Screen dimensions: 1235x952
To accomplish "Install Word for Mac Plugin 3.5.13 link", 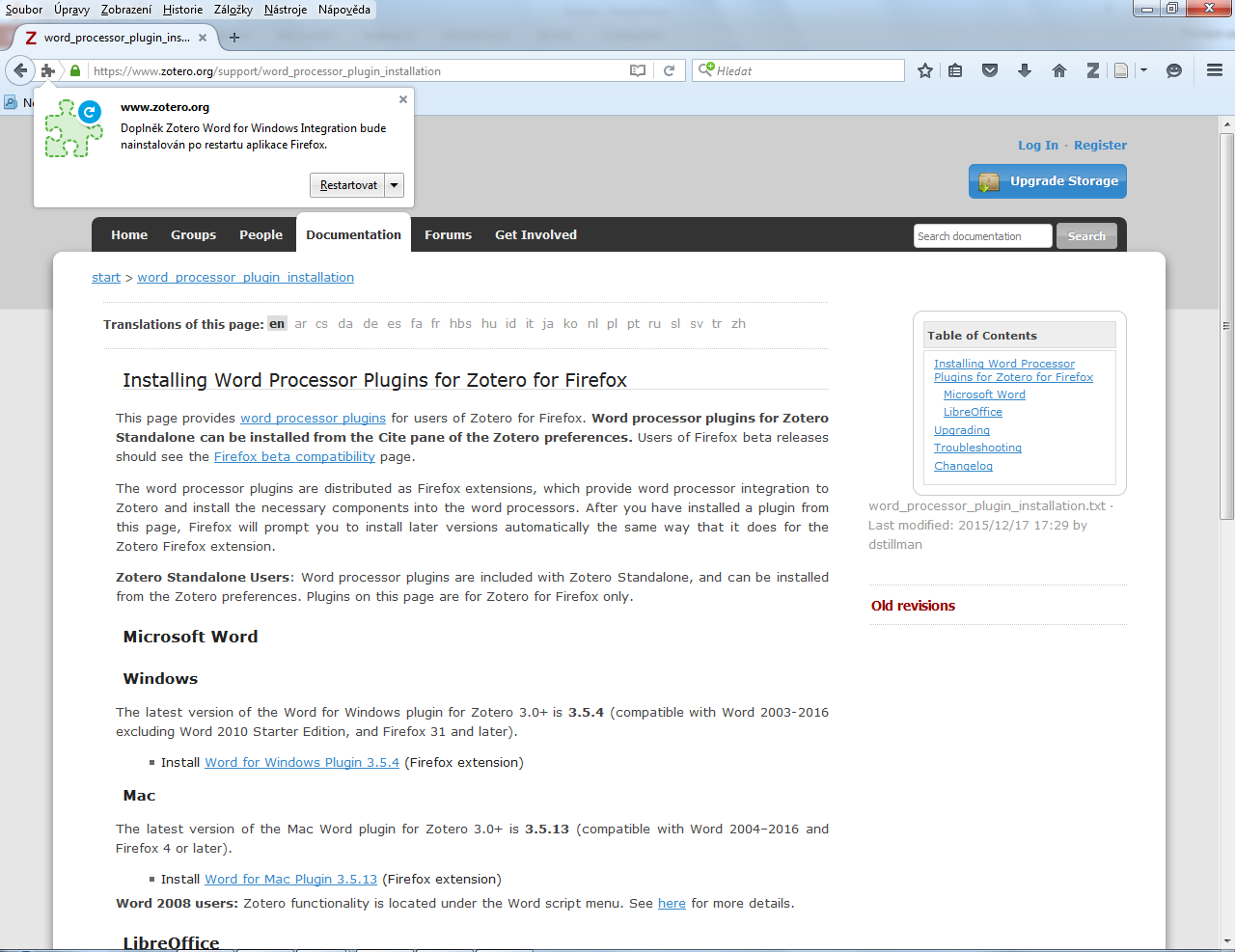I will pos(291,880).
